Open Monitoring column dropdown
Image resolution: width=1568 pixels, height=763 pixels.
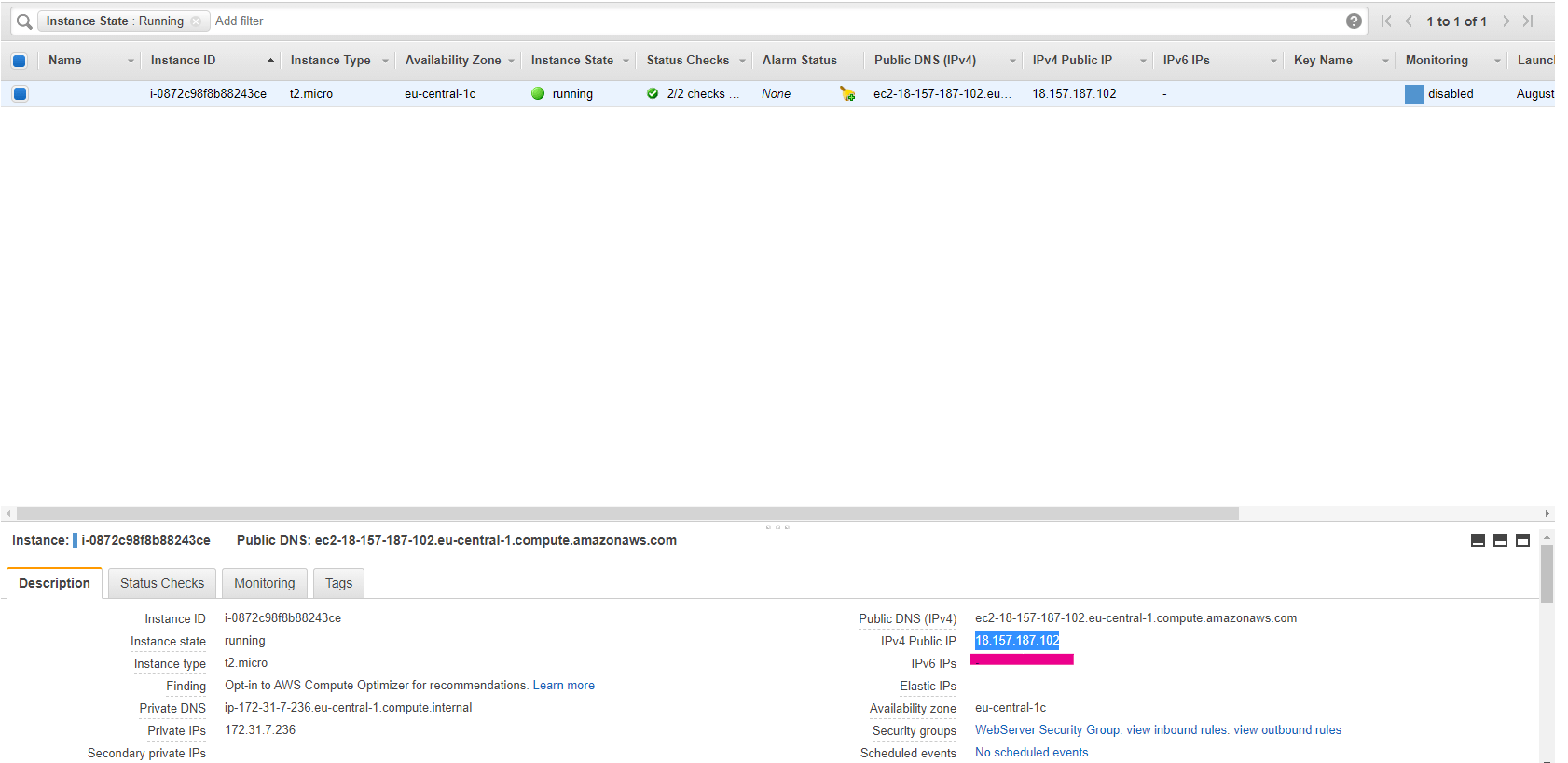(1497, 62)
